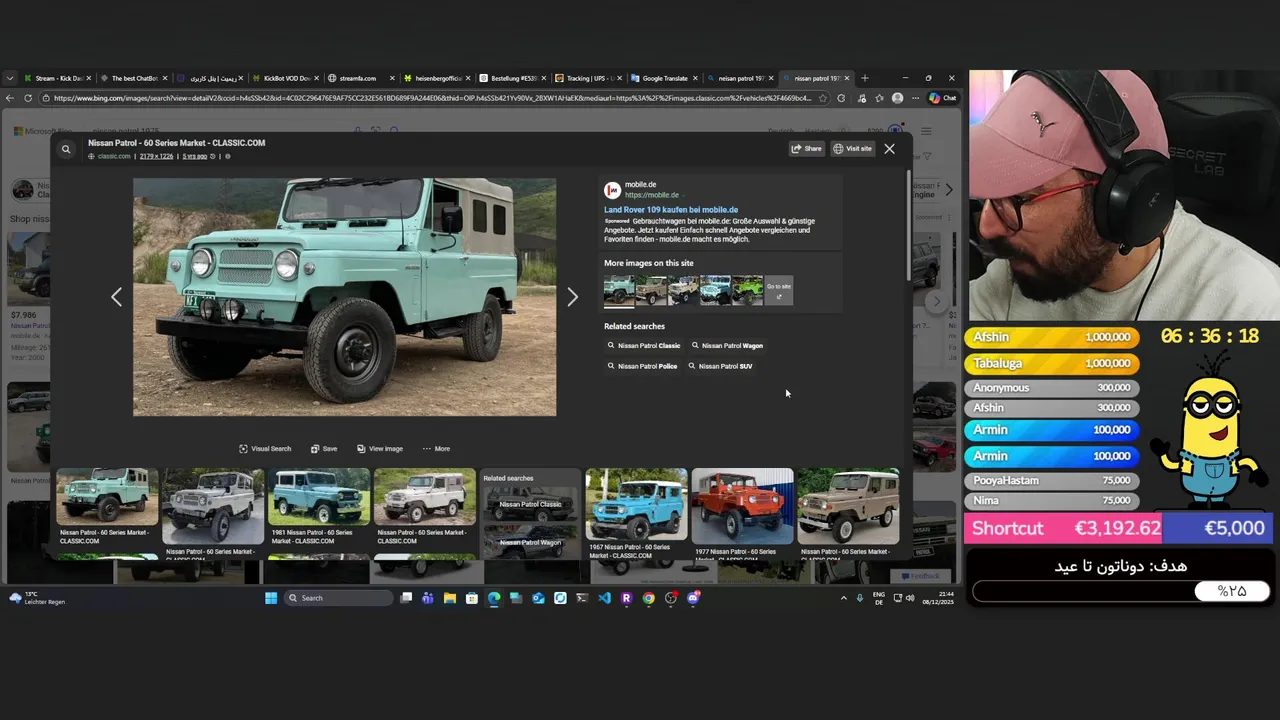Switch to Bestellung tab

(514, 78)
